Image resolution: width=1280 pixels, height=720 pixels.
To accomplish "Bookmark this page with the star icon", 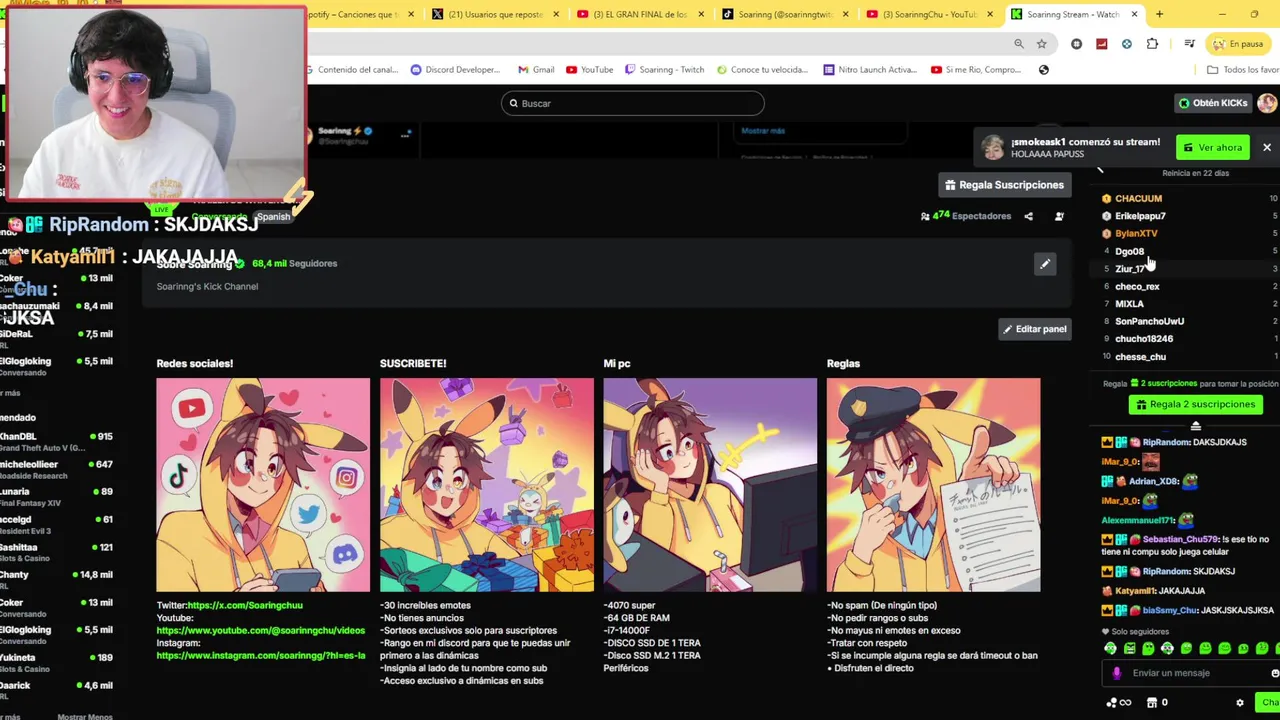I will [1041, 44].
